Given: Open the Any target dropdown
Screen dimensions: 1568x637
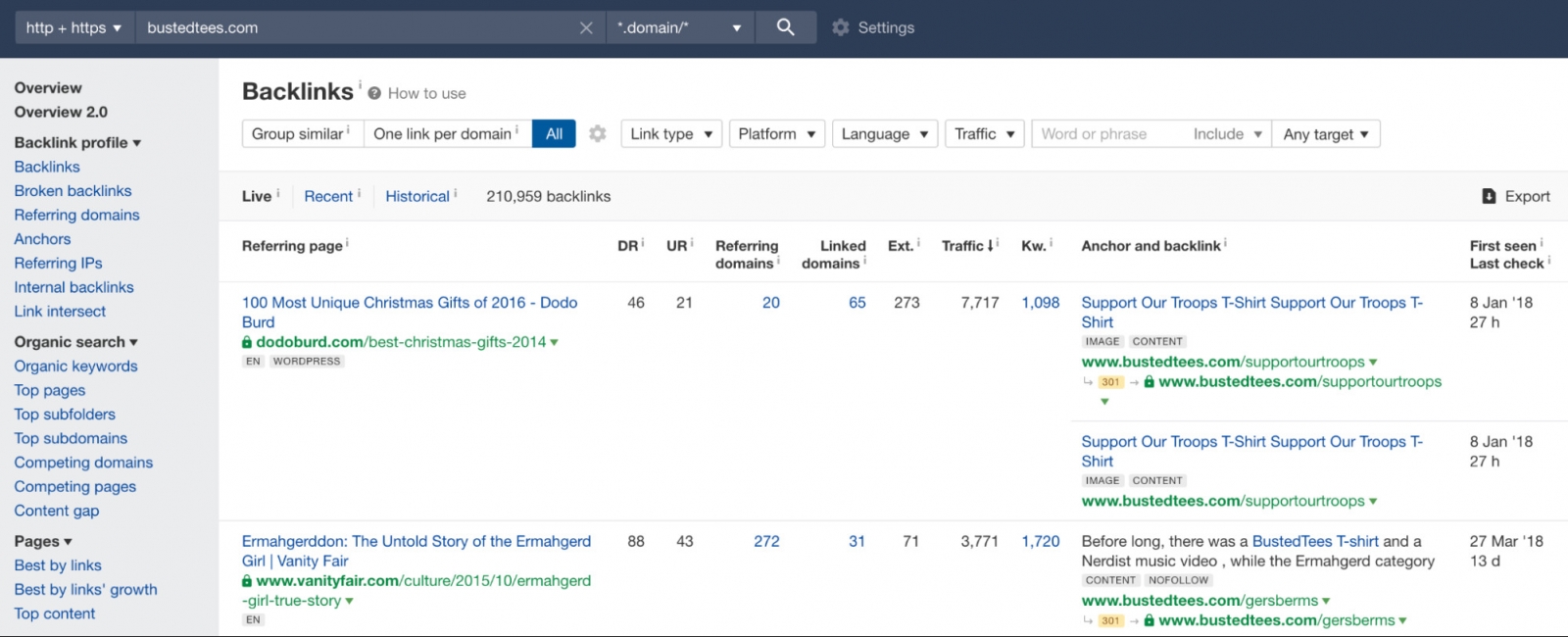Looking at the screenshot, I should tap(1326, 133).
